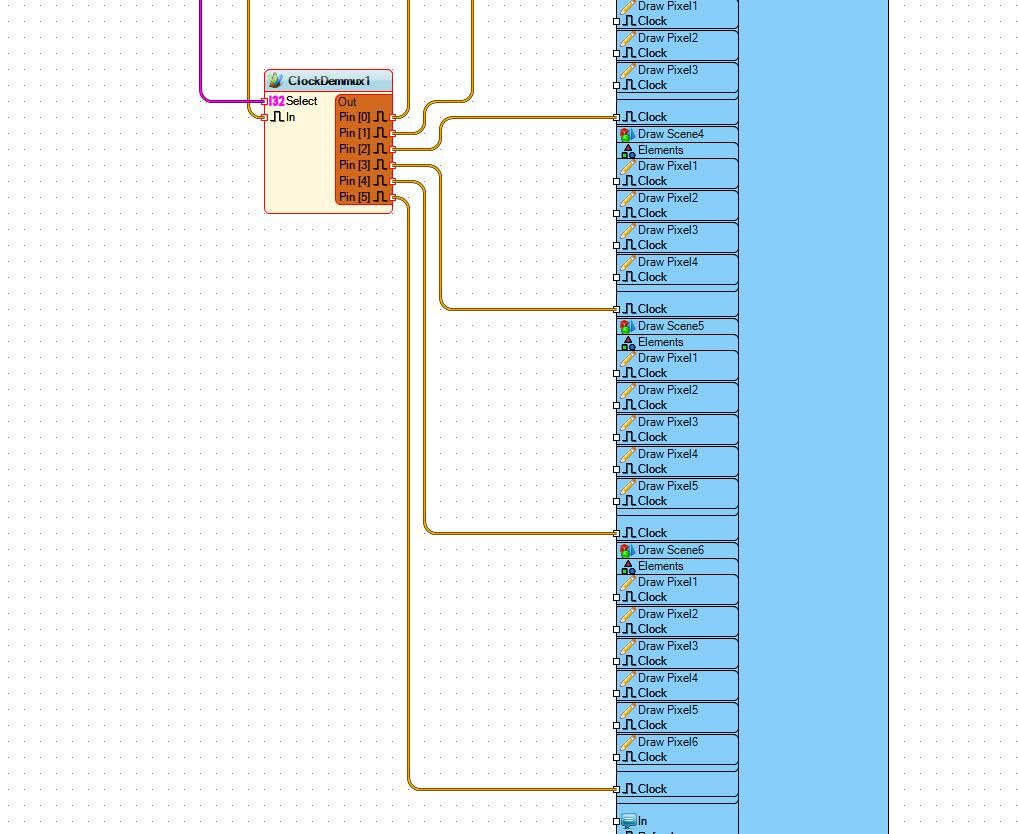The width and height of the screenshot is (1018, 834).
Task: Select Draw Pixel4 element in Scene4
Action: 677,269
